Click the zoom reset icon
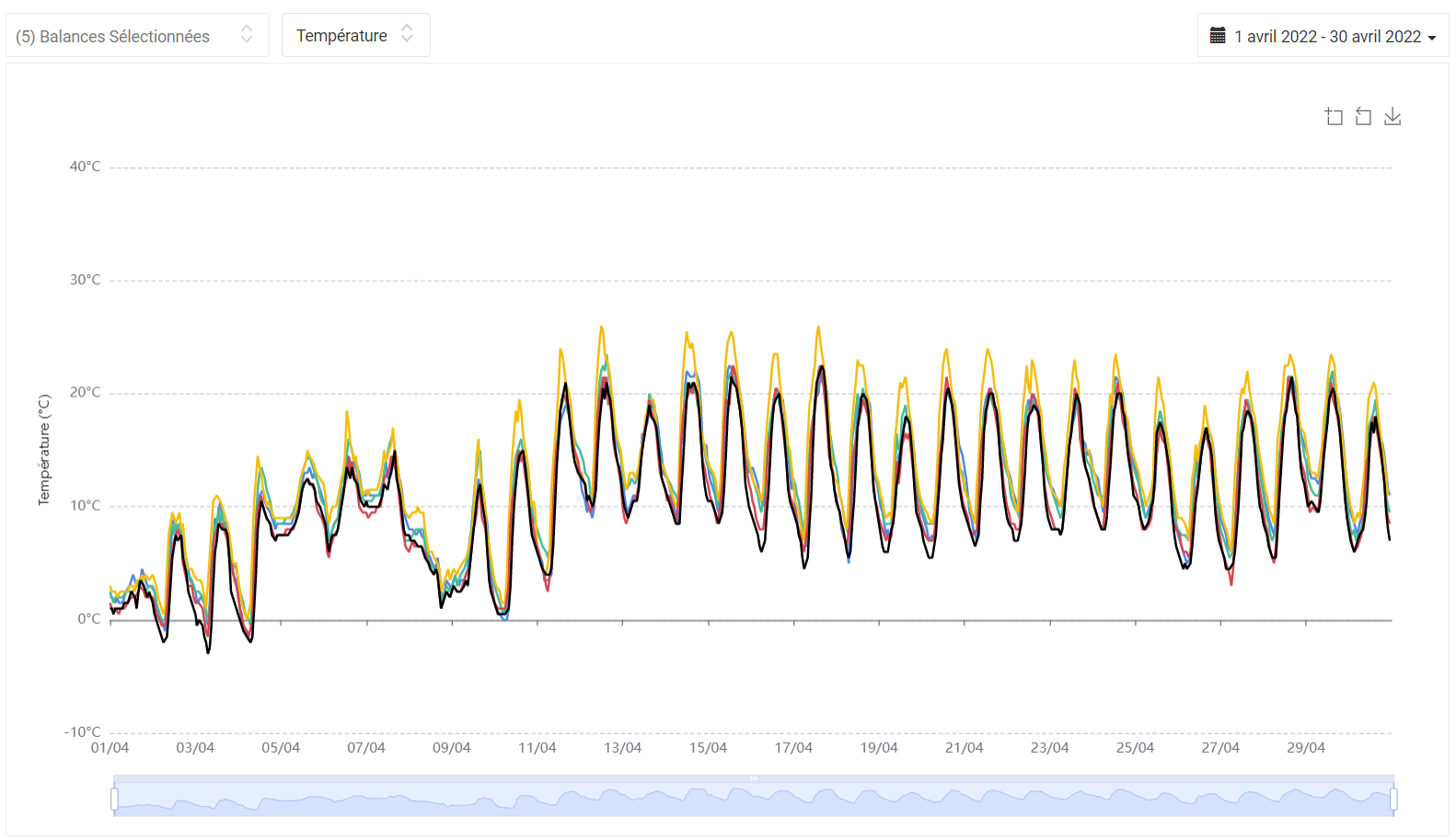Viewport: 1456px width, 840px height. 1363,117
